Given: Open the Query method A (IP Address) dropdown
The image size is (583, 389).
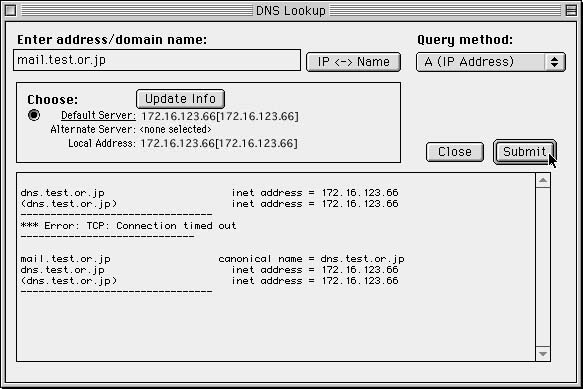Looking at the screenshot, I should 490,62.
